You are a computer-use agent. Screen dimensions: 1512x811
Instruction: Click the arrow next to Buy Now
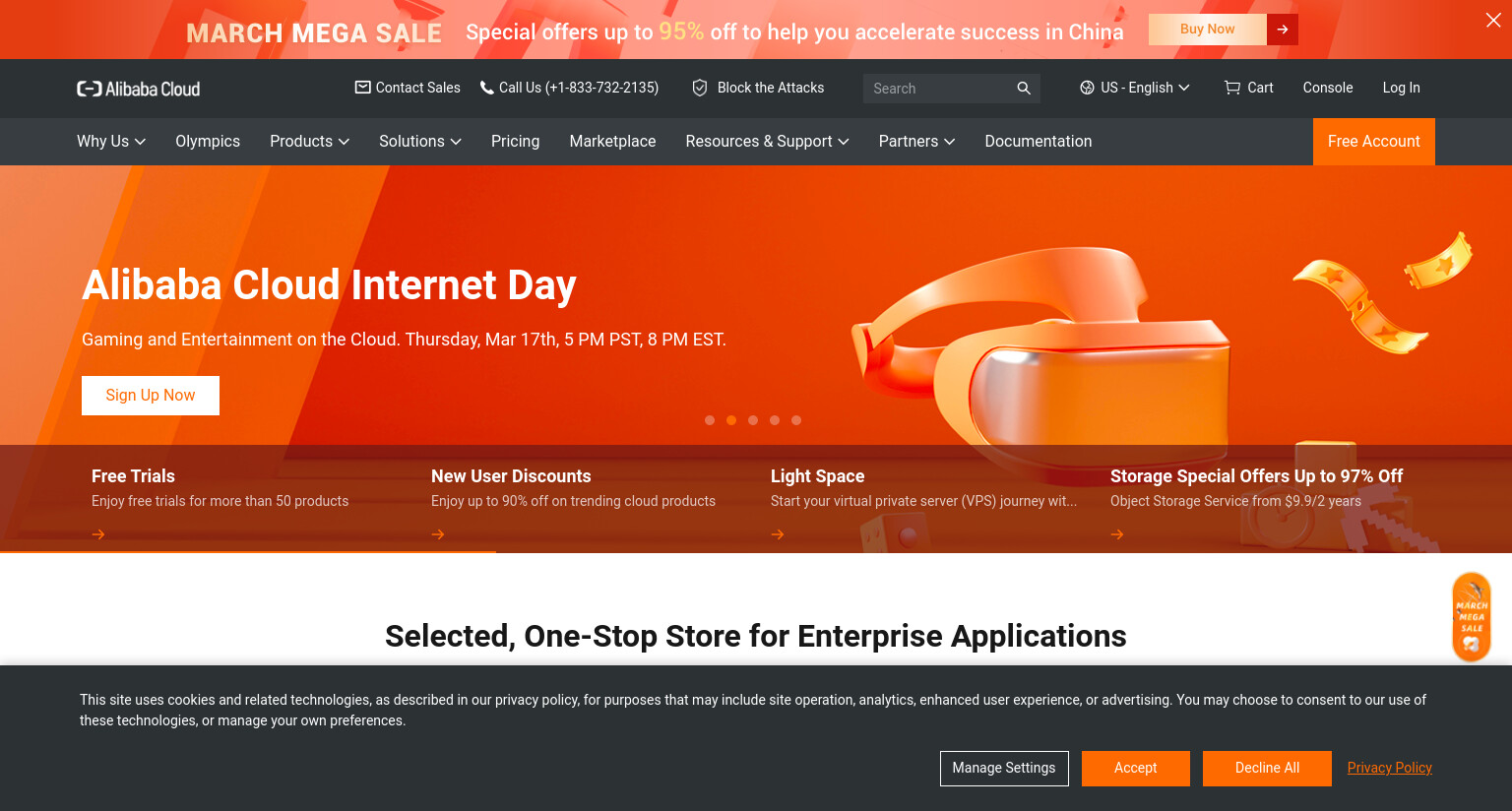[x=1283, y=30]
